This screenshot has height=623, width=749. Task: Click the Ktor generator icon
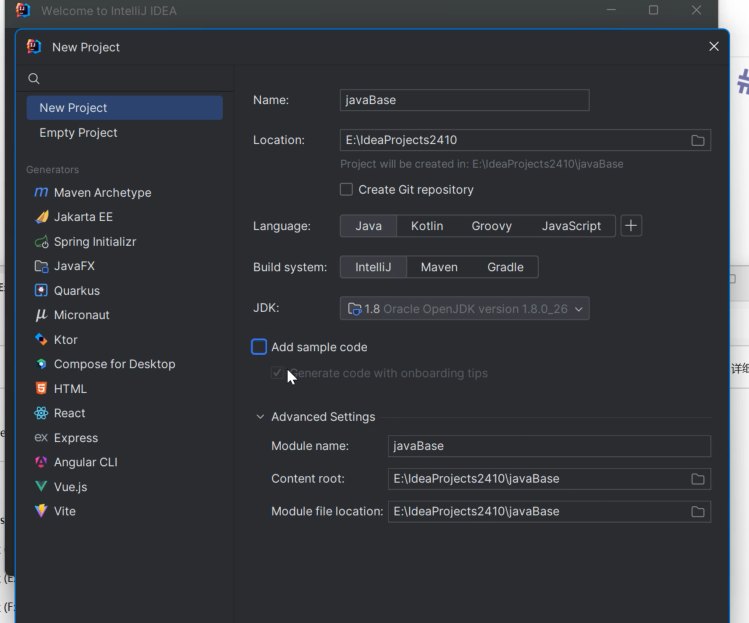pyautogui.click(x=41, y=340)
